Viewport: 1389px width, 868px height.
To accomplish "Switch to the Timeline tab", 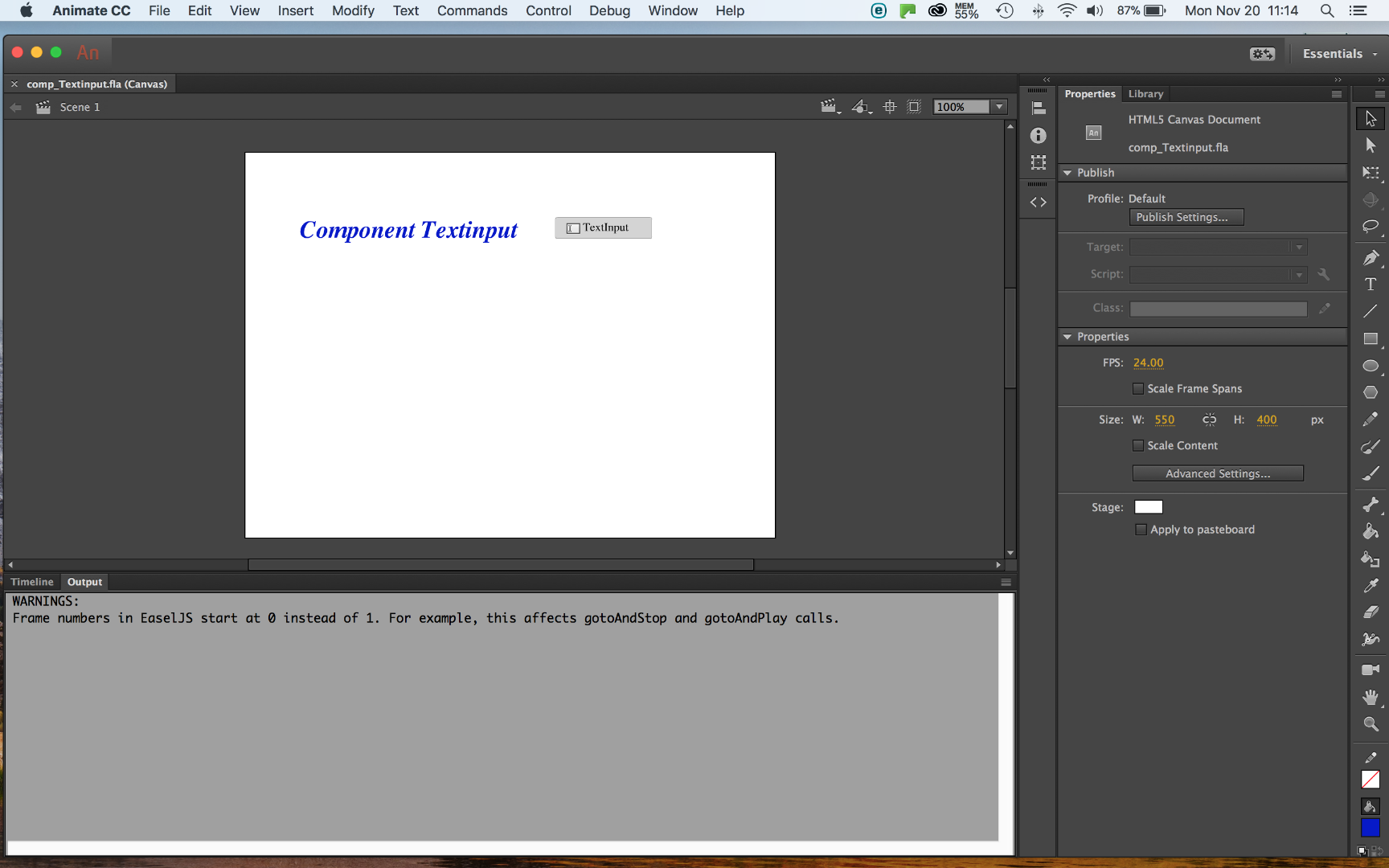I will (x=32, y=582).
